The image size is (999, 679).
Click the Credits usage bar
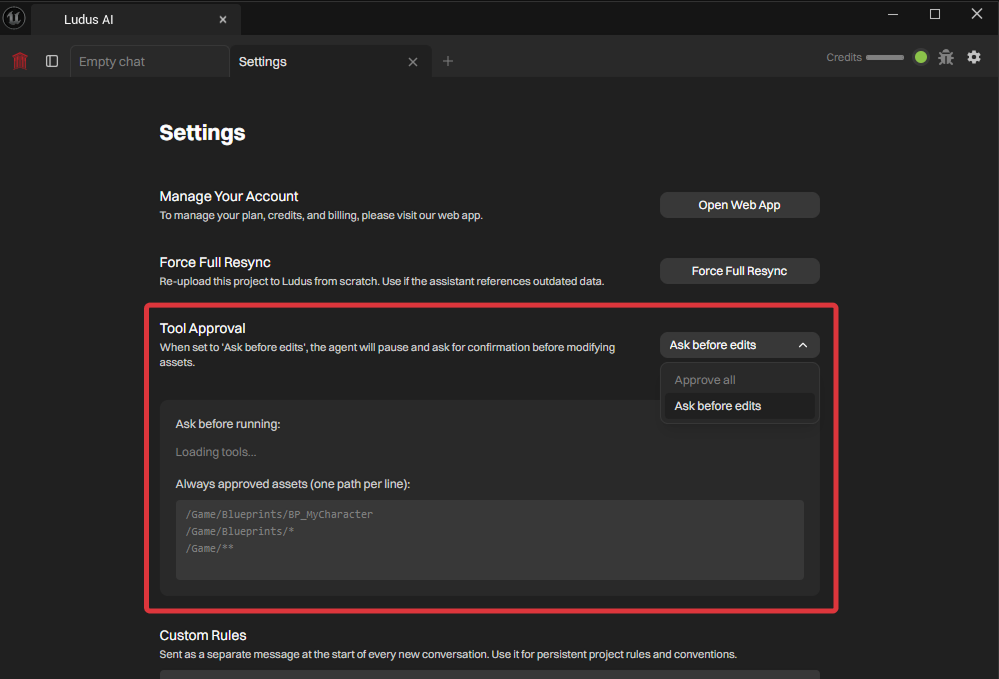[885, 57]
